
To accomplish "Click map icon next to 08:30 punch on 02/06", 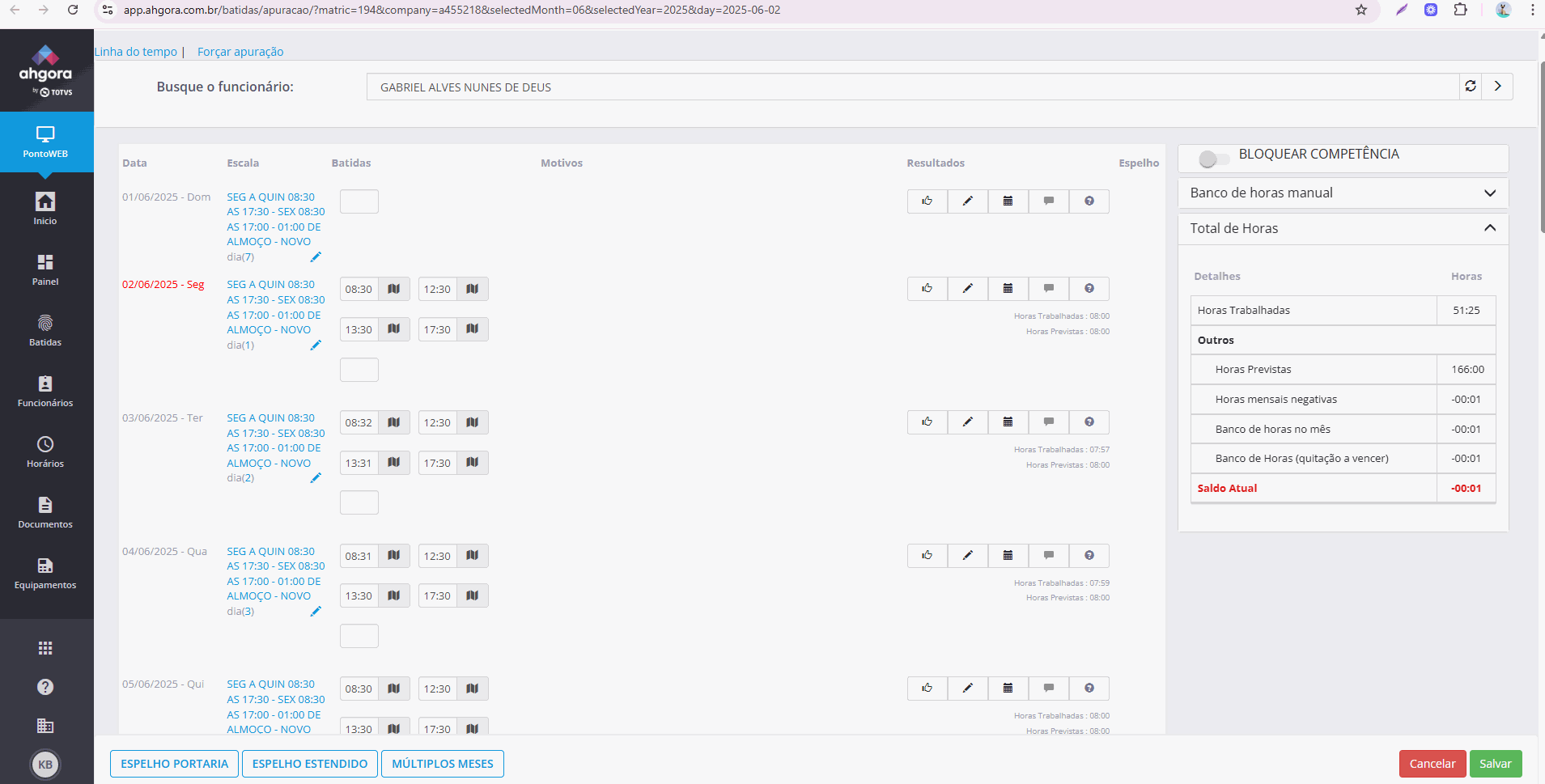I will pos(394,289).
